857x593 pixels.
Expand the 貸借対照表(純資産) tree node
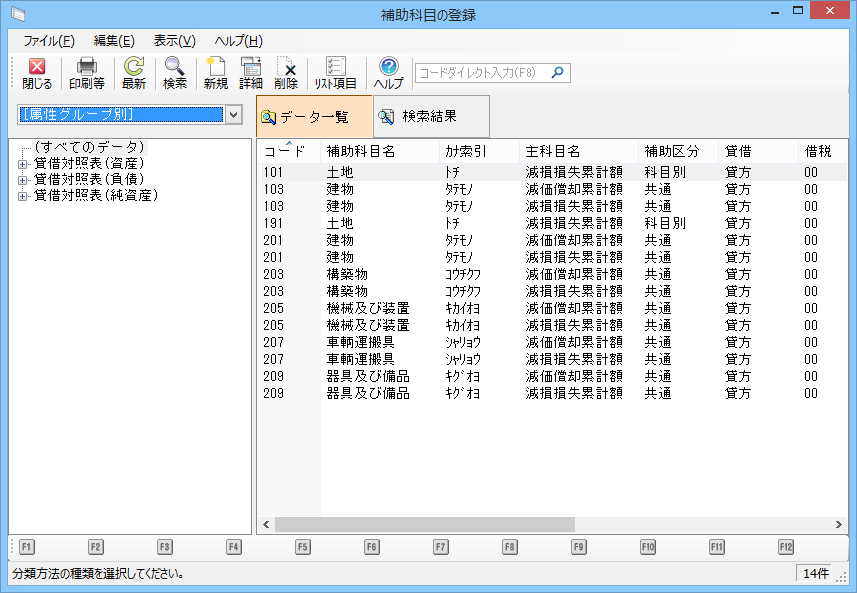tap(22, 196)
